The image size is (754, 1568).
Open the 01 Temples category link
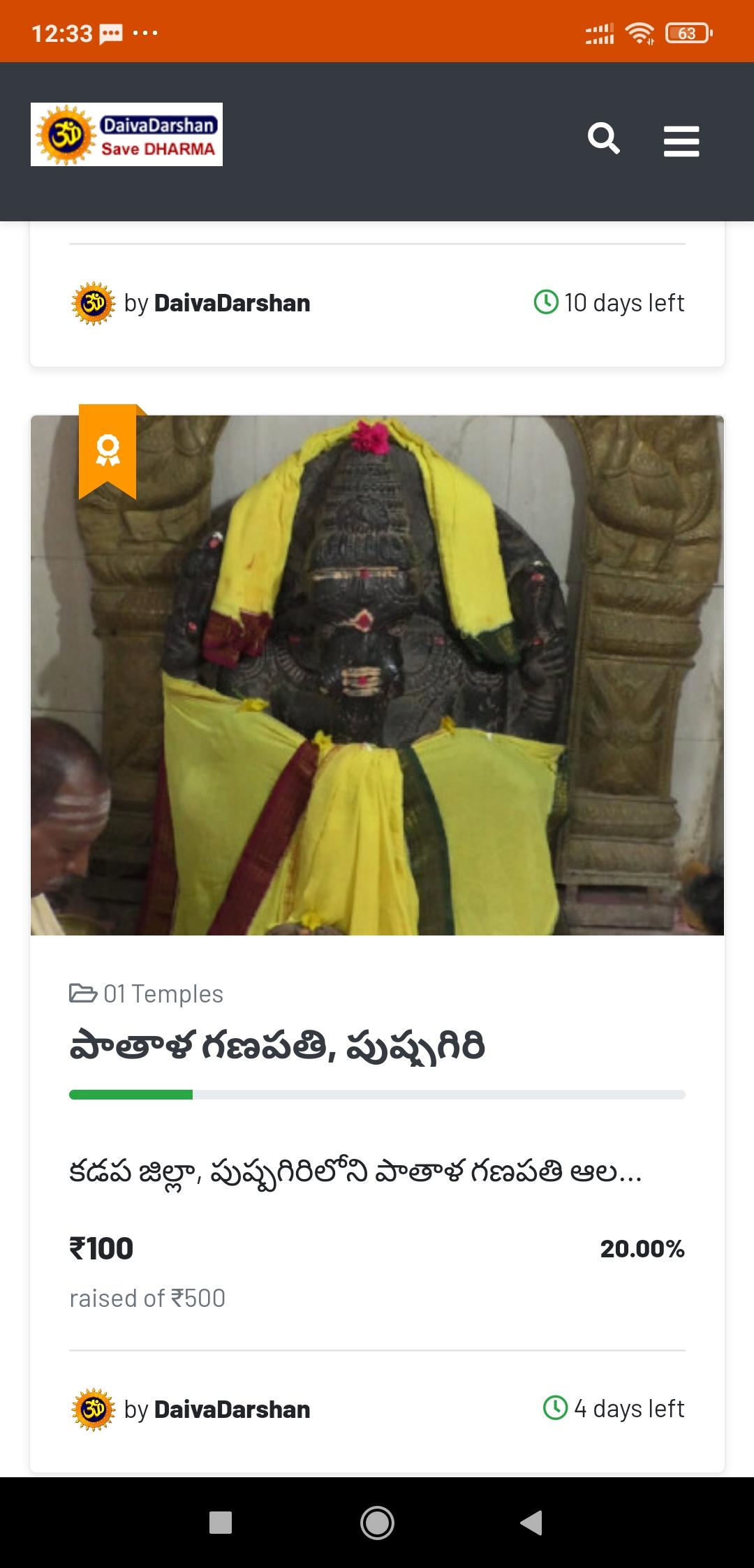pos(163,993)
